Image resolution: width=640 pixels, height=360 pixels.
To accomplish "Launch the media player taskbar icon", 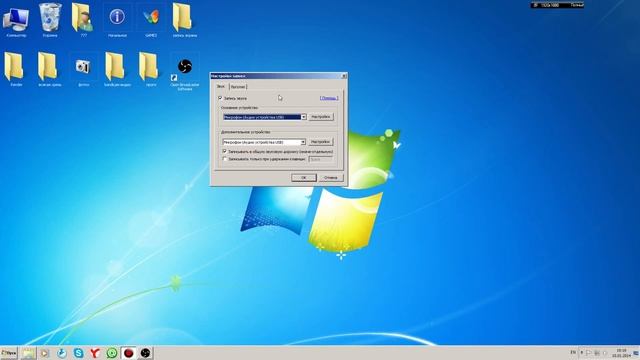I will (x=44, y=353).
